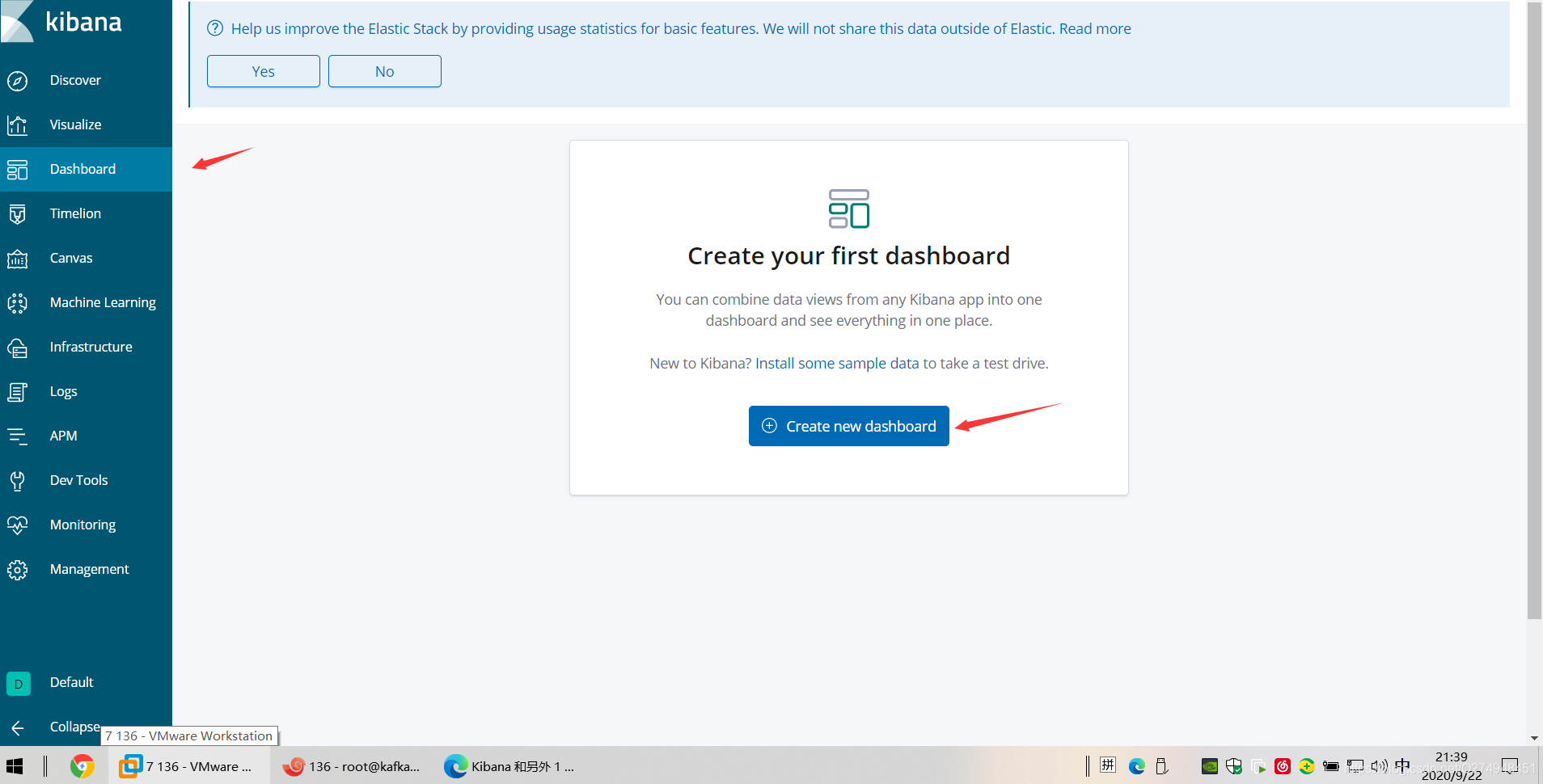This screenshot has width=1543, height=784.
Task: Click the Edge tray icon
Action: click(x=1137, y=766)
